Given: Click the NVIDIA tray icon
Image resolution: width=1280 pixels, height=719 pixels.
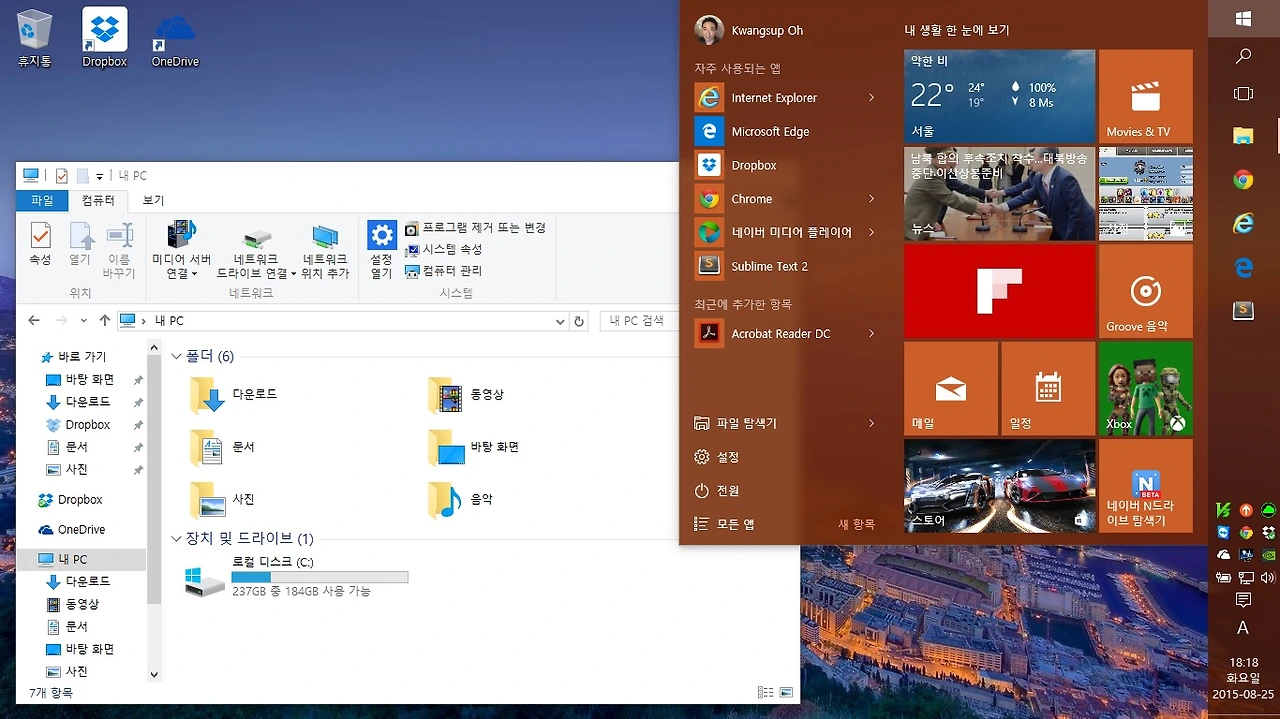Looking at the screenshot, I should coord(1268,554).
